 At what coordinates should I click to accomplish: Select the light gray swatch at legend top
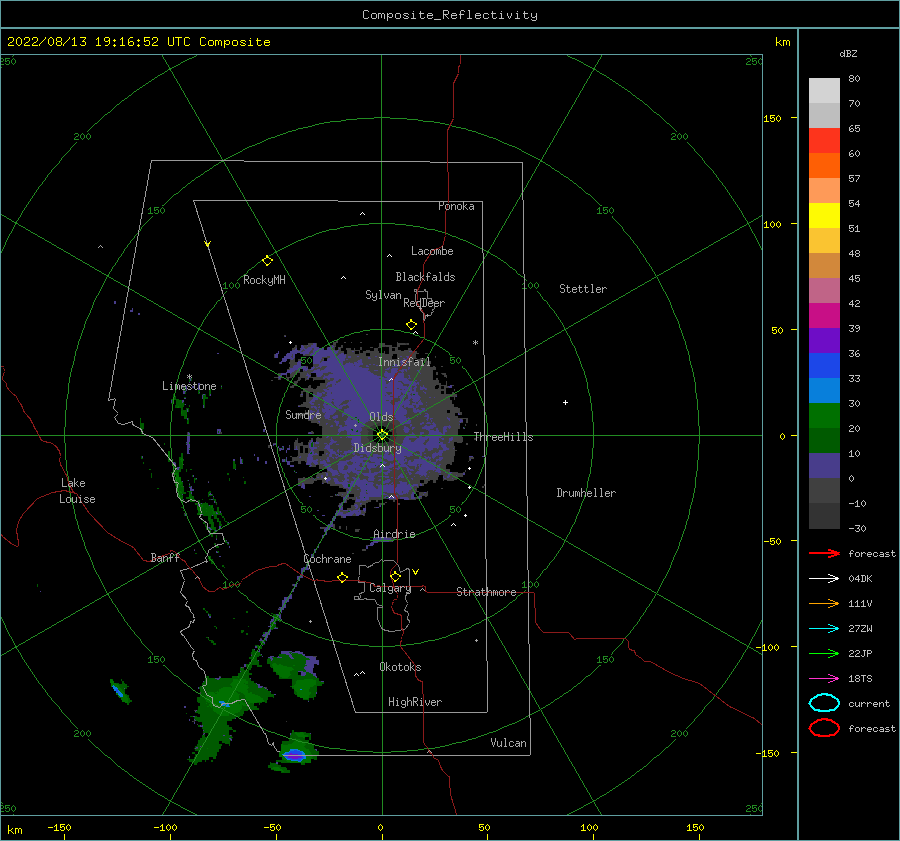point(824,91)
